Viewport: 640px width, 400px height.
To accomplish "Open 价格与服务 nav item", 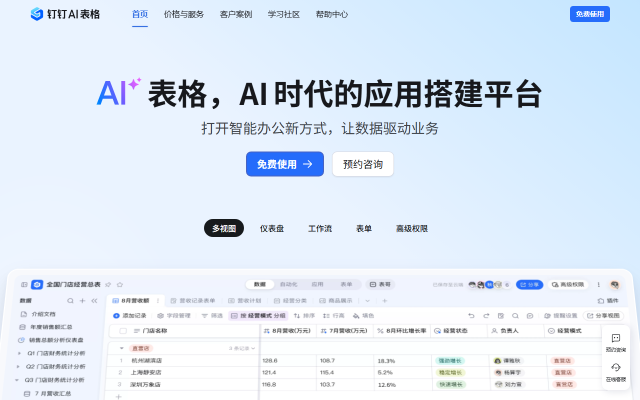I will pos(184,14).
